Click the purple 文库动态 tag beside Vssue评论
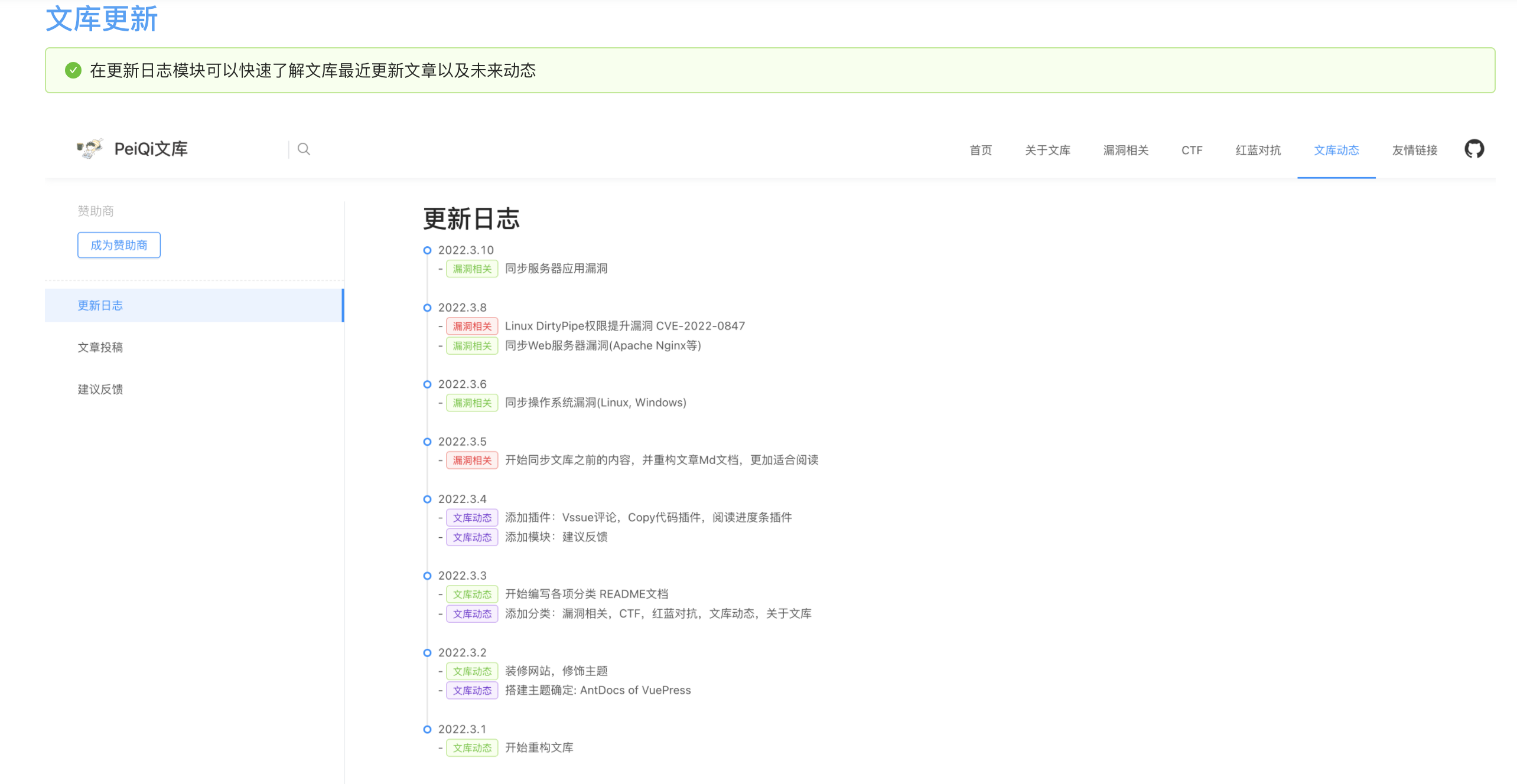This screenshot has height=784, width=1517. (471, 518)
